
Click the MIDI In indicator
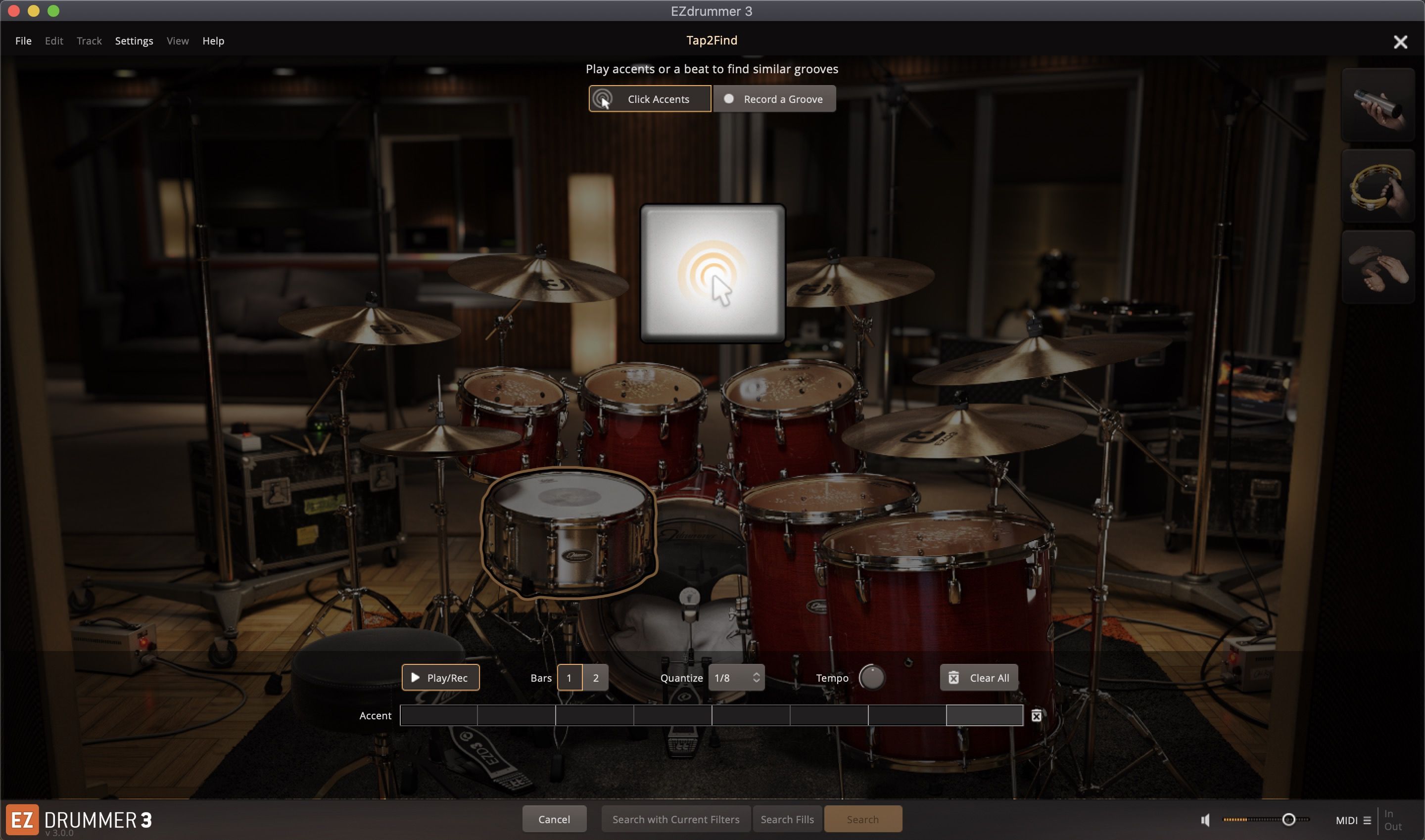1388,813
